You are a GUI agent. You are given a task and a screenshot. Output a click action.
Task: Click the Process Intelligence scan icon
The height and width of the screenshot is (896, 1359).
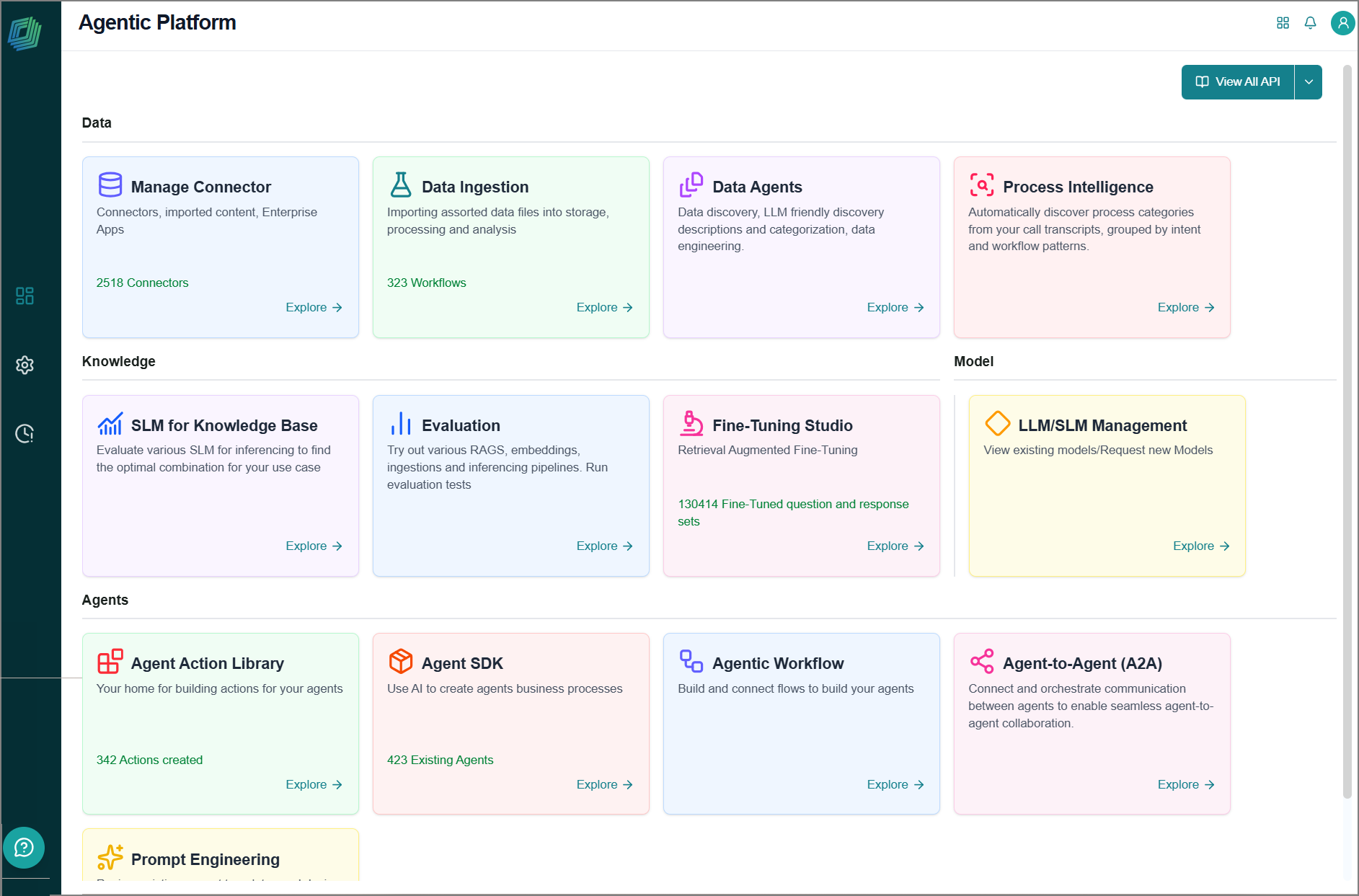(x=982, y=185)
